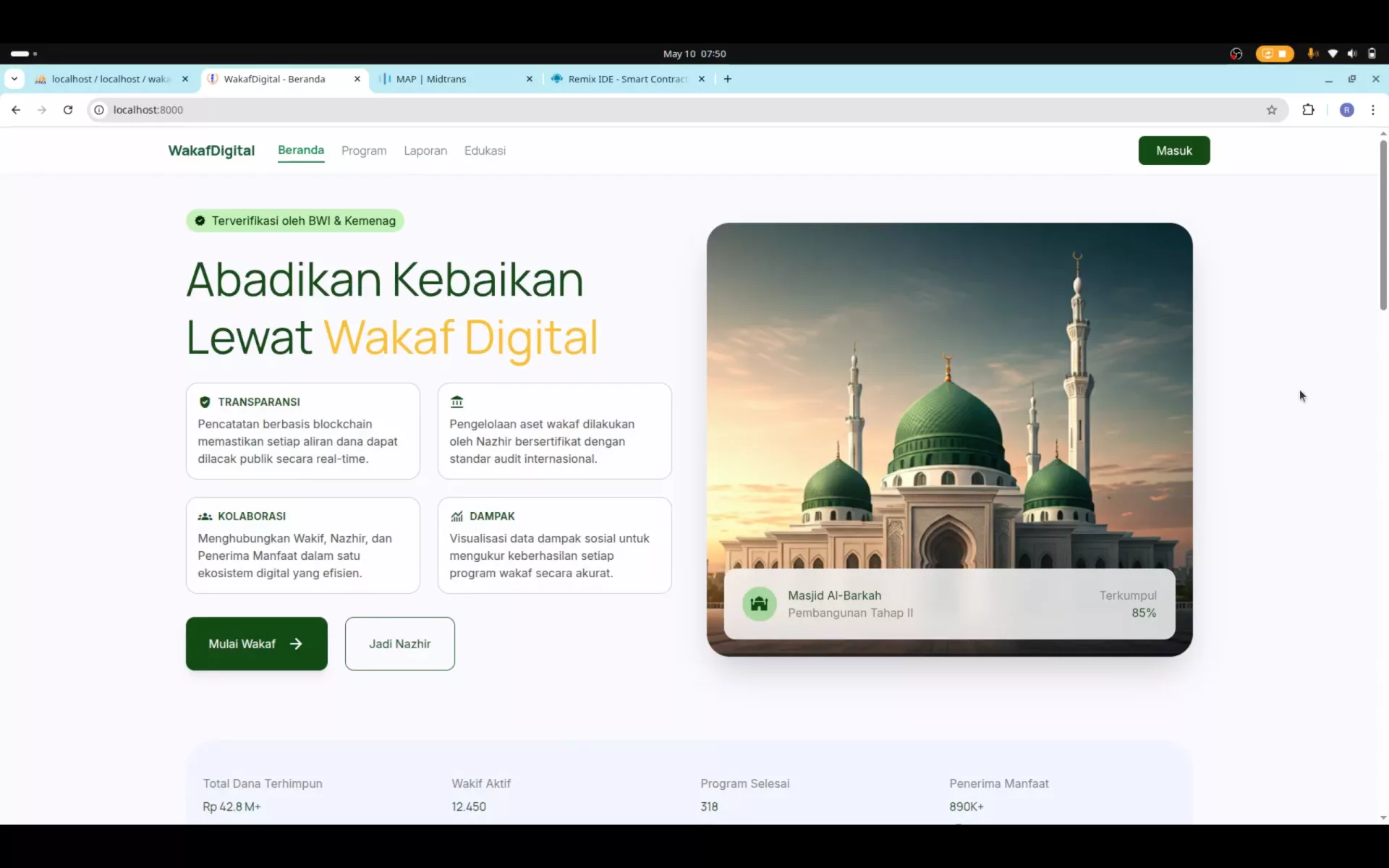
Task: Open the Edukasi navigation link
Action: point(485,150)
